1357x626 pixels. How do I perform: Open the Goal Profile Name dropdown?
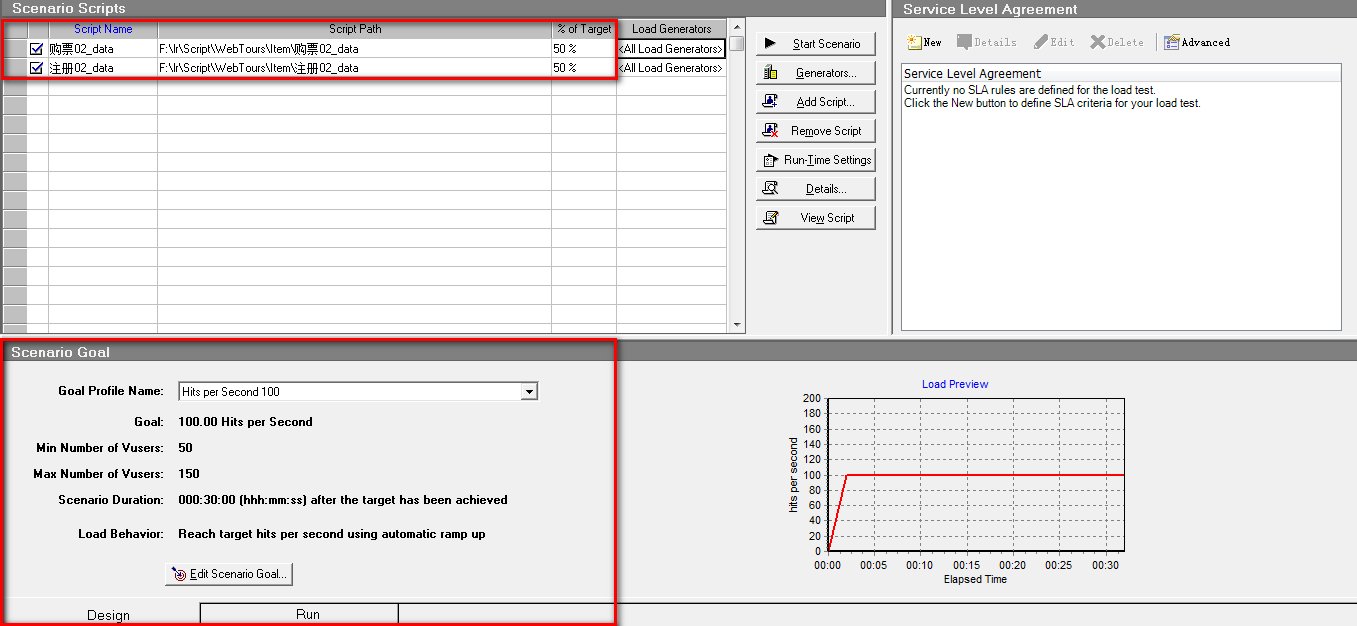(530, 392)
